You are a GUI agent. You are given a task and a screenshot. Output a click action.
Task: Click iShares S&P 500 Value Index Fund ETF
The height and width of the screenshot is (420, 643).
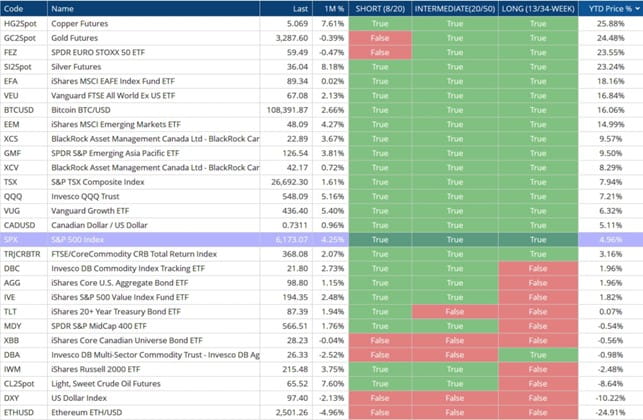[x=120, y=297]
